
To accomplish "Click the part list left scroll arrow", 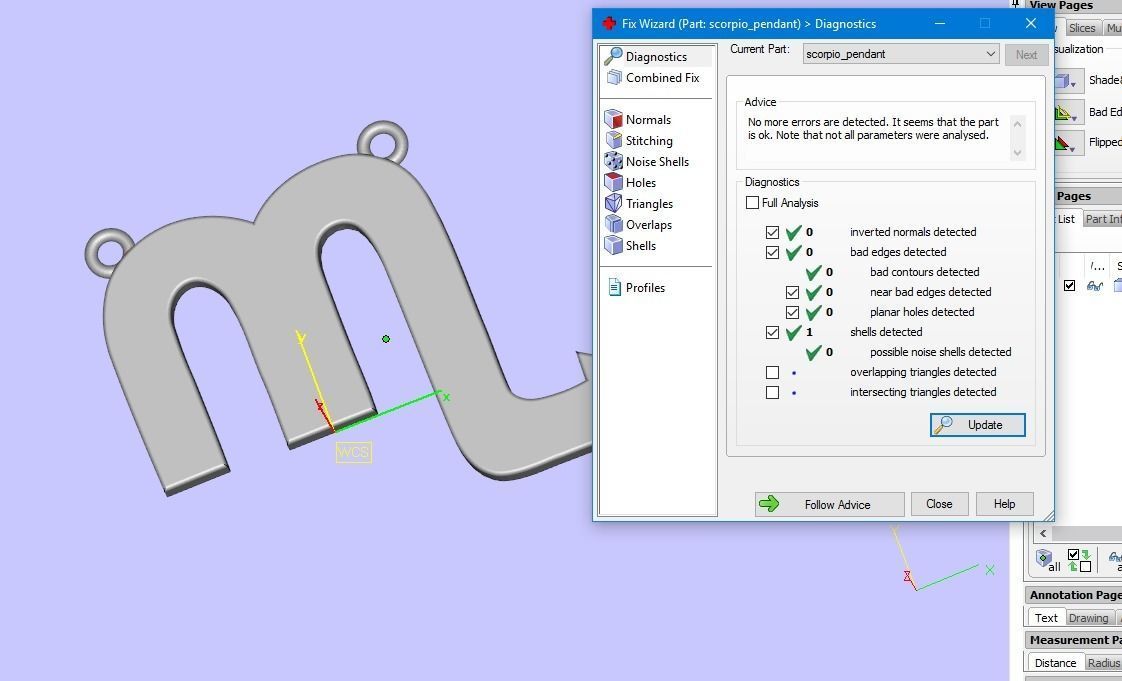I will (1043, 533).
